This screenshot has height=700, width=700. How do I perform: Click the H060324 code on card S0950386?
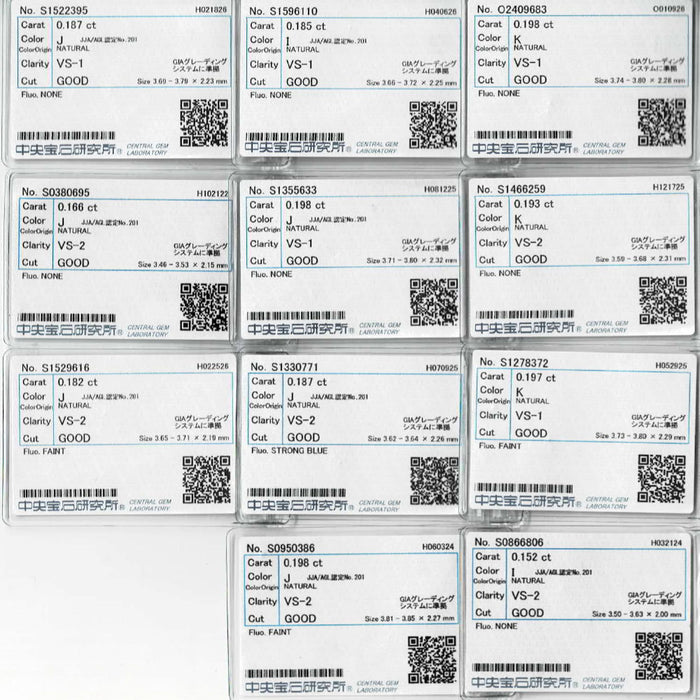(438, 547)
